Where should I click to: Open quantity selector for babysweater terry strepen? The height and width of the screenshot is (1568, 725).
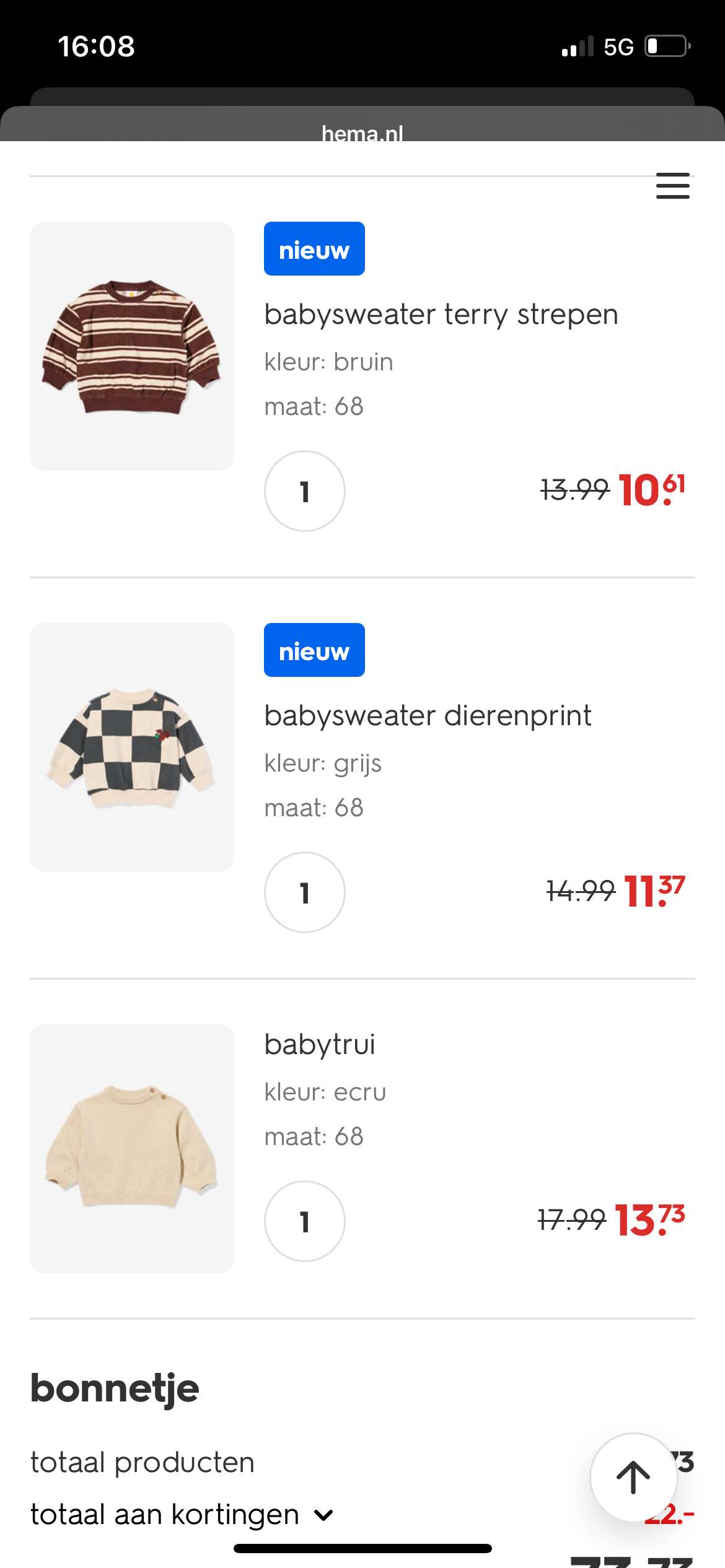(x=304, y=491)
